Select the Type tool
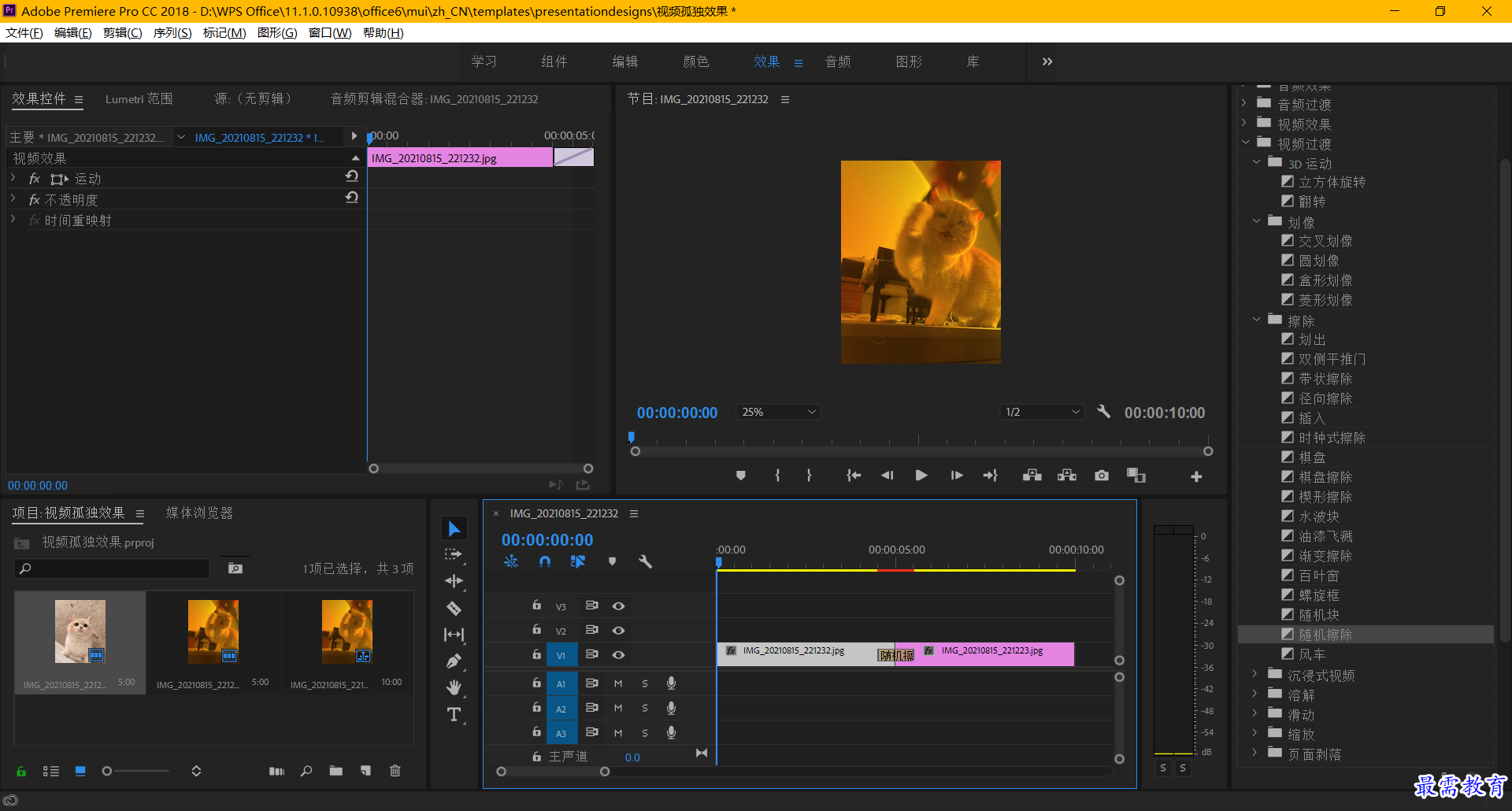This screenshot has width=1512, height=811. click(x=454, y=714)
